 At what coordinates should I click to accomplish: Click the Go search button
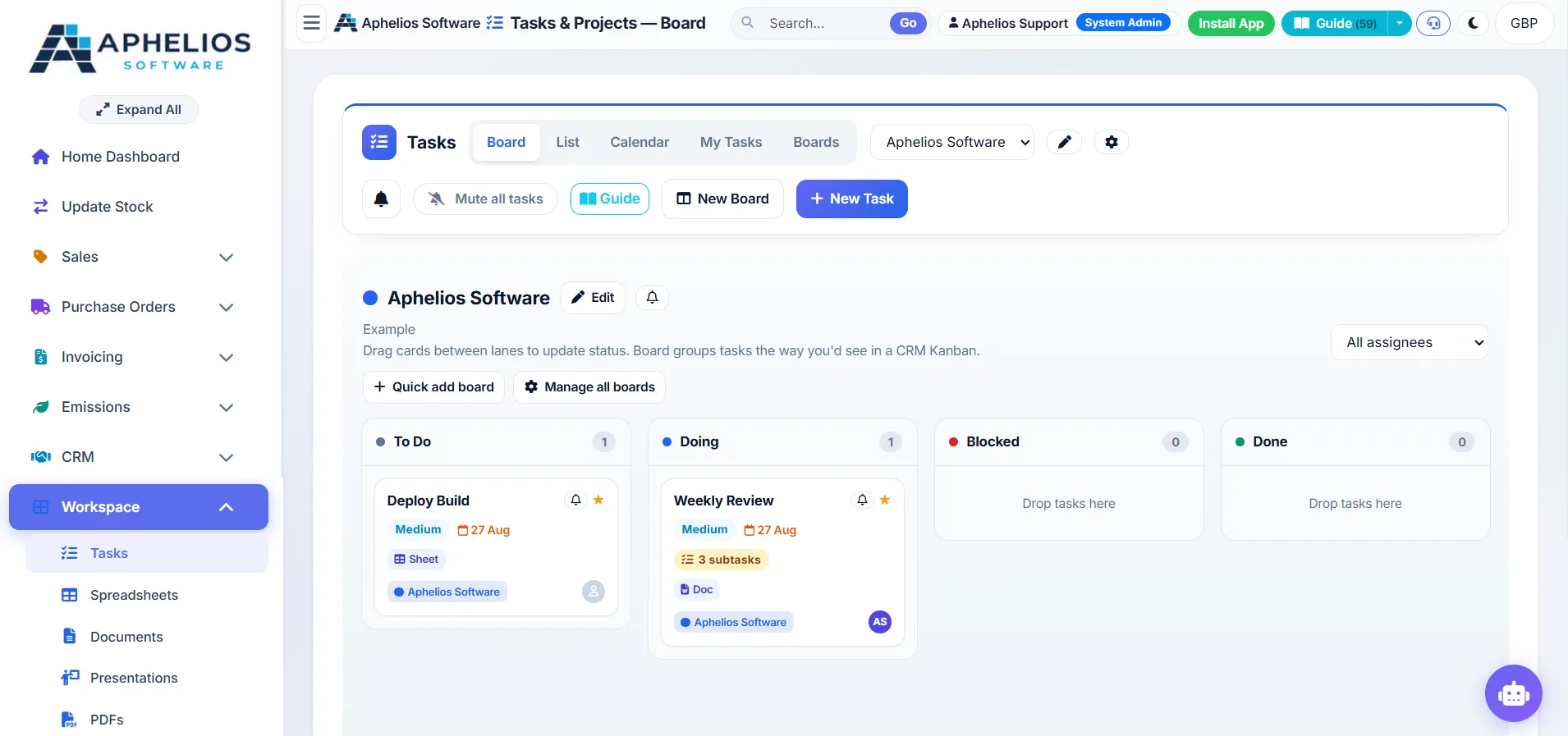[908, 23]
